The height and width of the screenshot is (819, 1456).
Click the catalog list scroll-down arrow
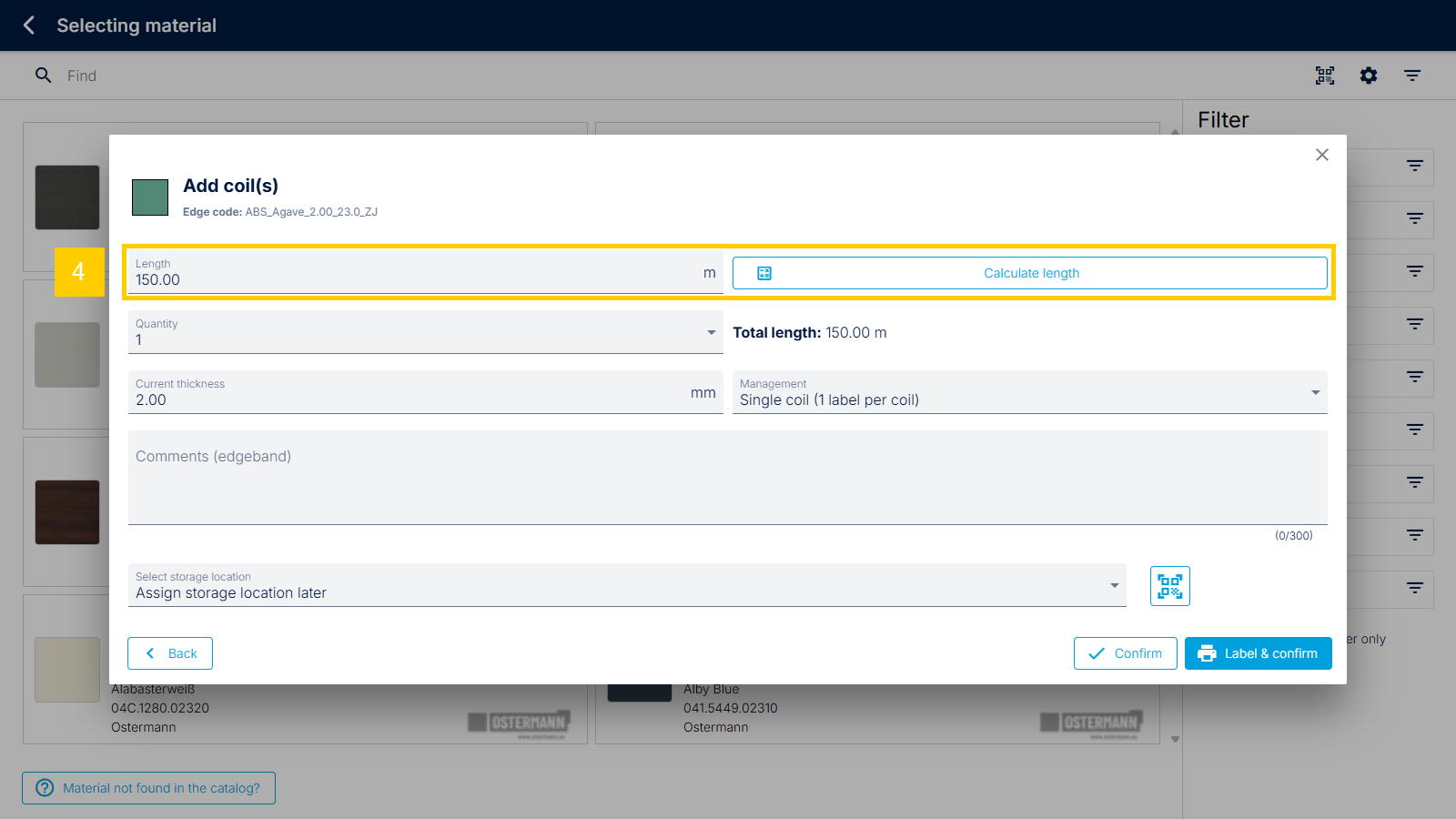tap(1175, 739)
